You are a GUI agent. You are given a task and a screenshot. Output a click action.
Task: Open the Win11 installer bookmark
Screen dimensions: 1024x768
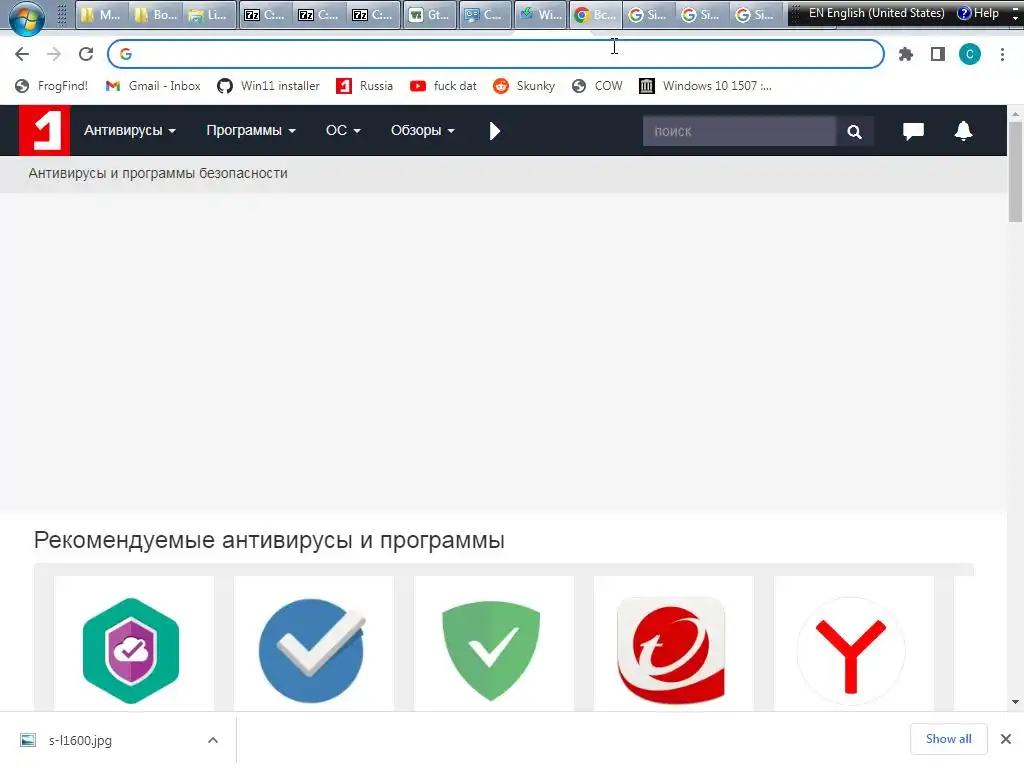pos(268,86)
